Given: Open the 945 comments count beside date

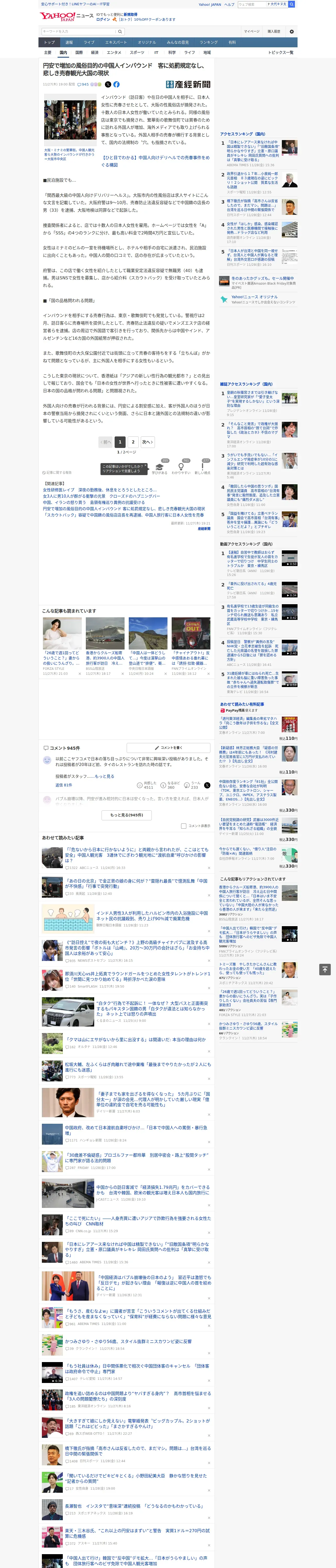Looking at the screenshot, I should point(83,85).
